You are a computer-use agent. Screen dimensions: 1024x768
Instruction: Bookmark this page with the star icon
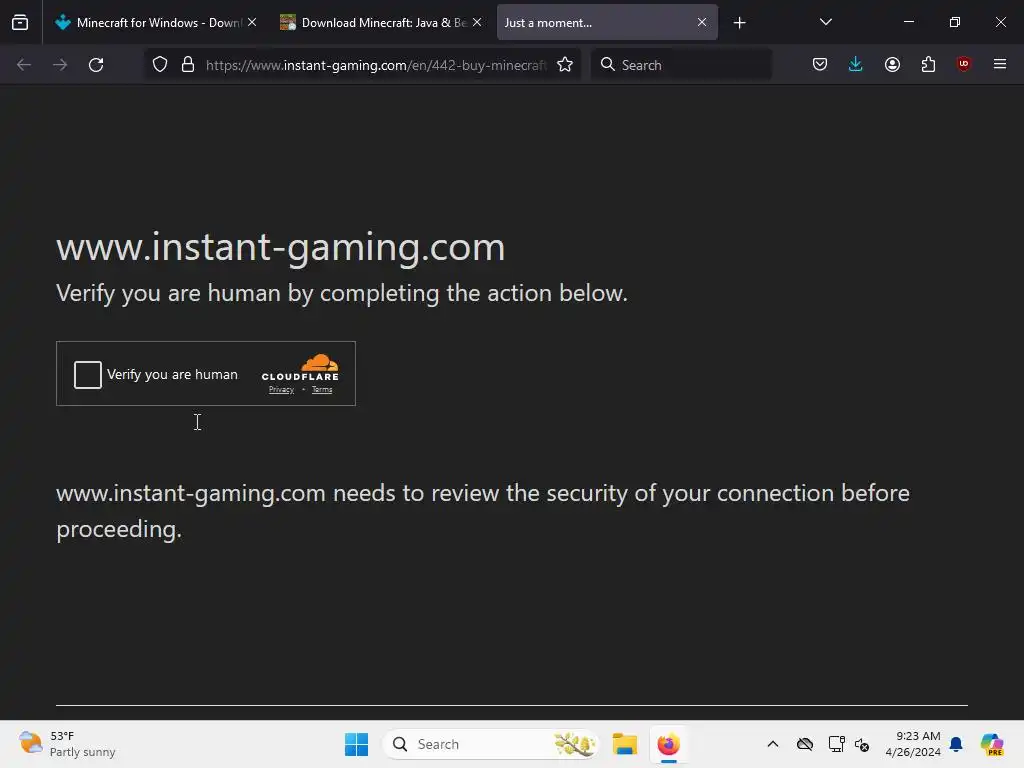[x=565, y=65]
